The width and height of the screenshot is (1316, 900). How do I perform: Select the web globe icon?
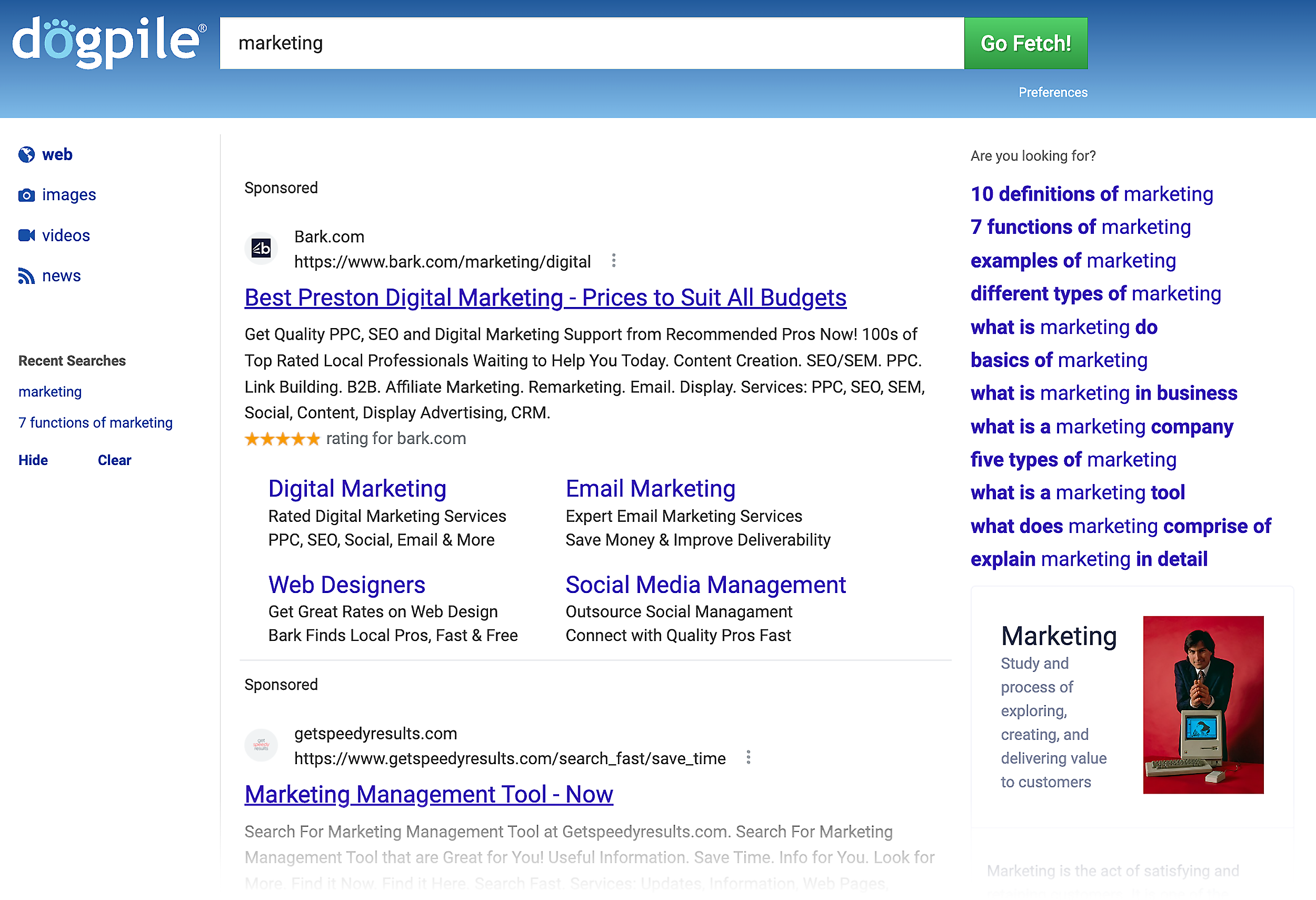pyautogui.click(x=26, y=155)
